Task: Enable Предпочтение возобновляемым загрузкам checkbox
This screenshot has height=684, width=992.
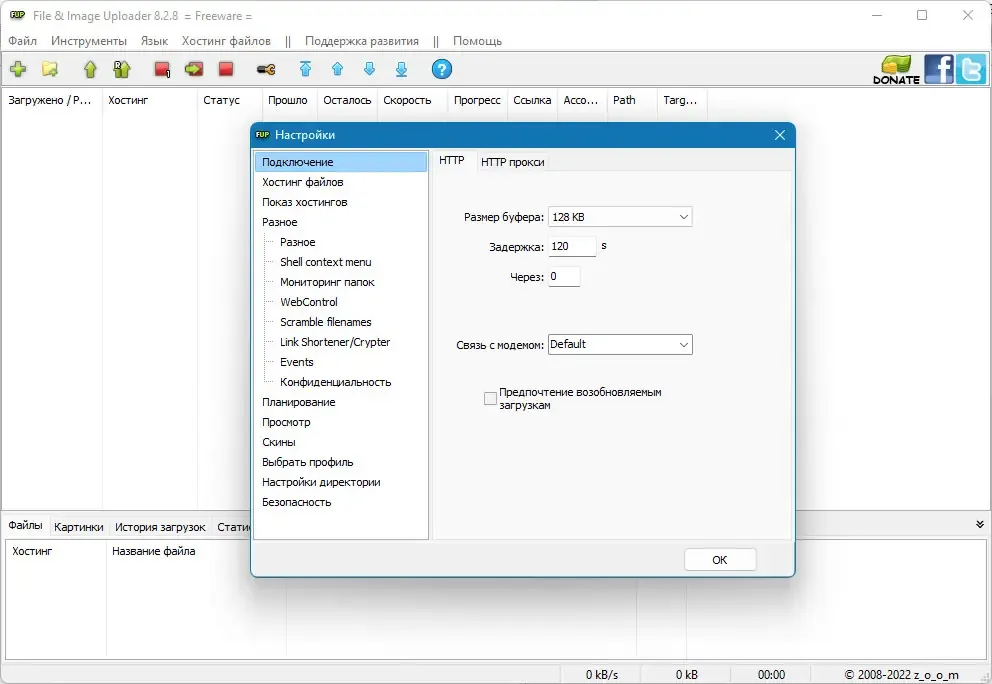Action: (x=490, y=399)
